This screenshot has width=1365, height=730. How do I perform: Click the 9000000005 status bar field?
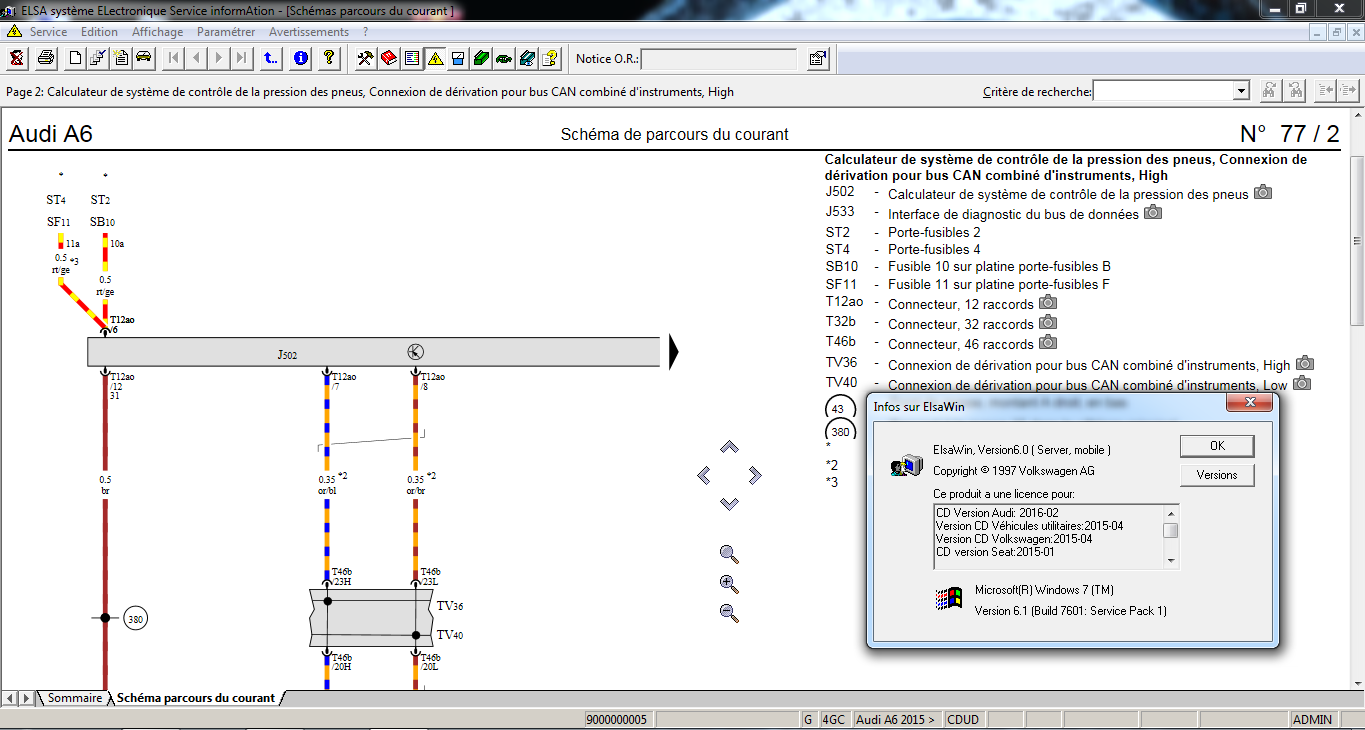617,719
